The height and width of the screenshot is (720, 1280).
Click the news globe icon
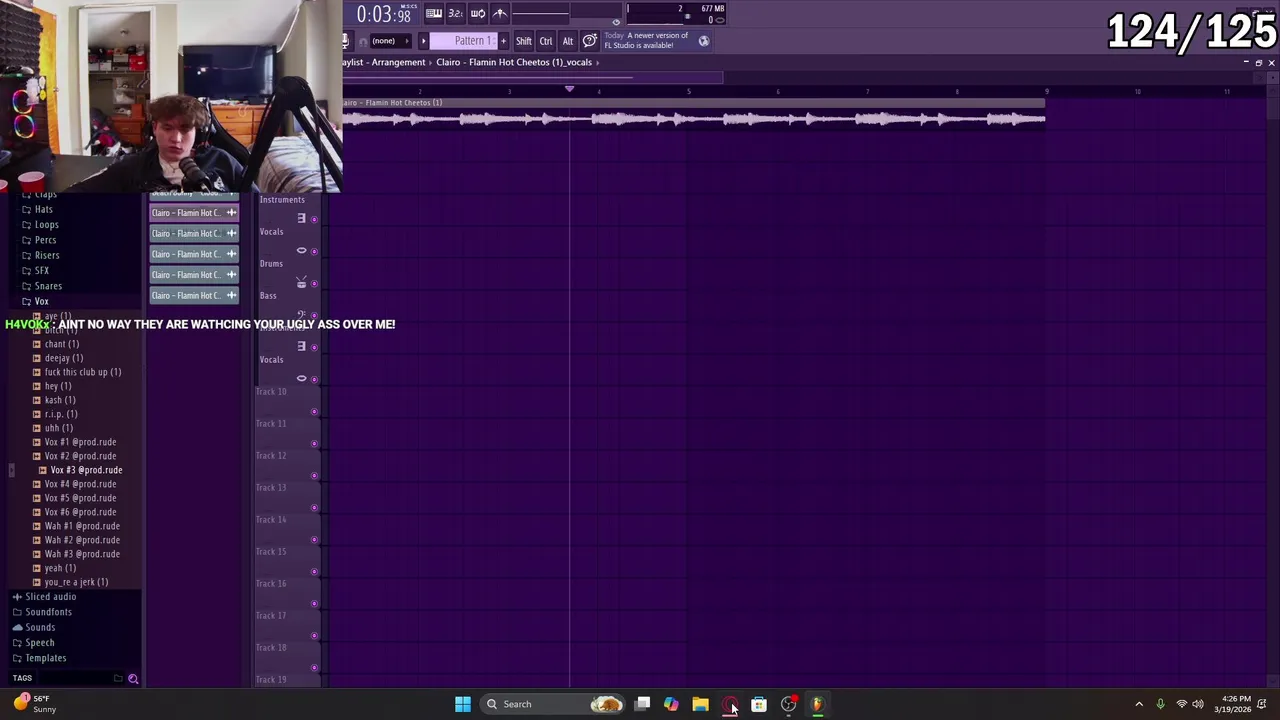click(704, 41)
